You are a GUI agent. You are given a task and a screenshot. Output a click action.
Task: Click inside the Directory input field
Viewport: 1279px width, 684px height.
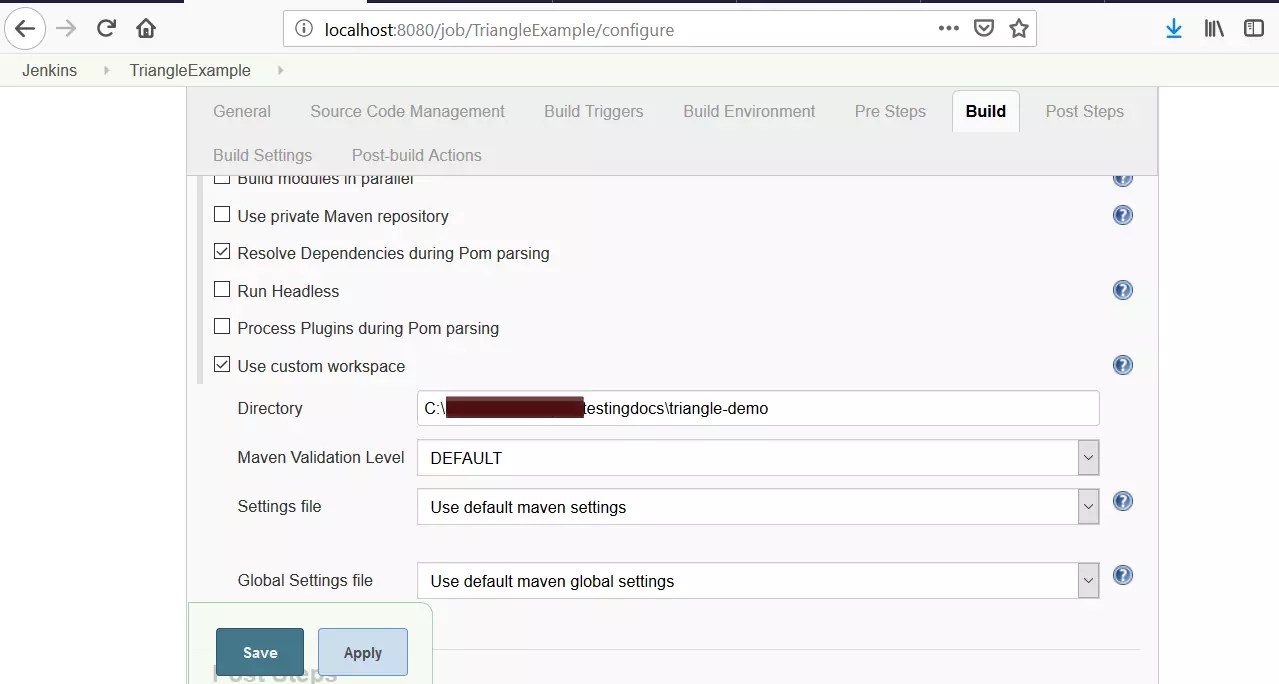click(x=757, y=408)
